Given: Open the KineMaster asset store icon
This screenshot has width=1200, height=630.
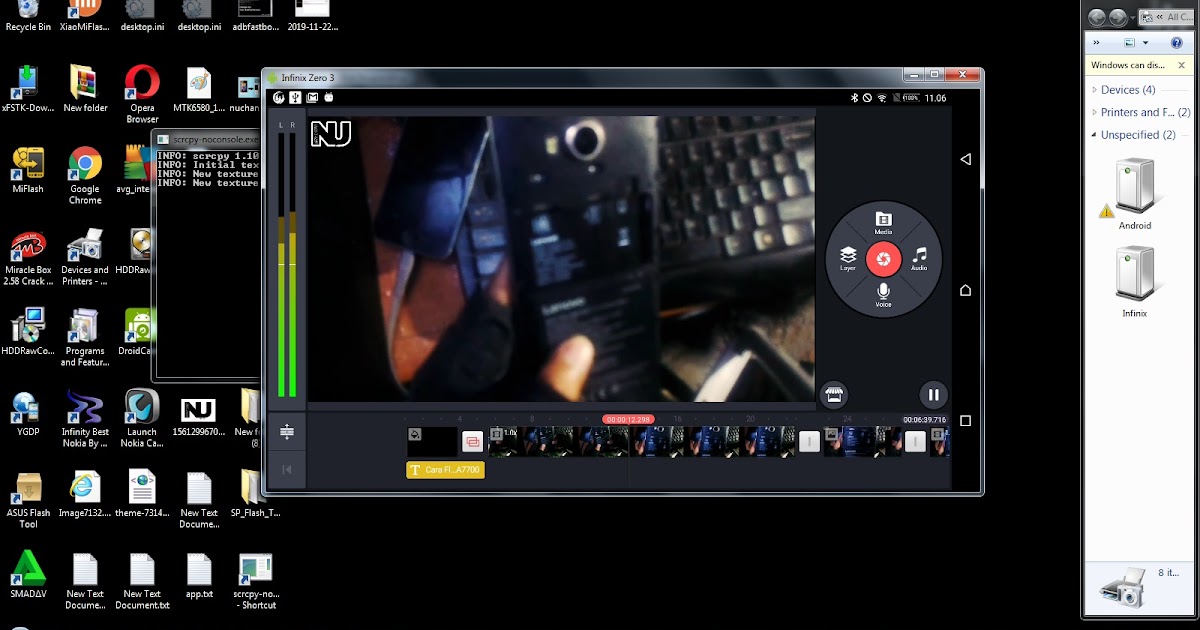Looking at the screenshot, I should [833, 394].
